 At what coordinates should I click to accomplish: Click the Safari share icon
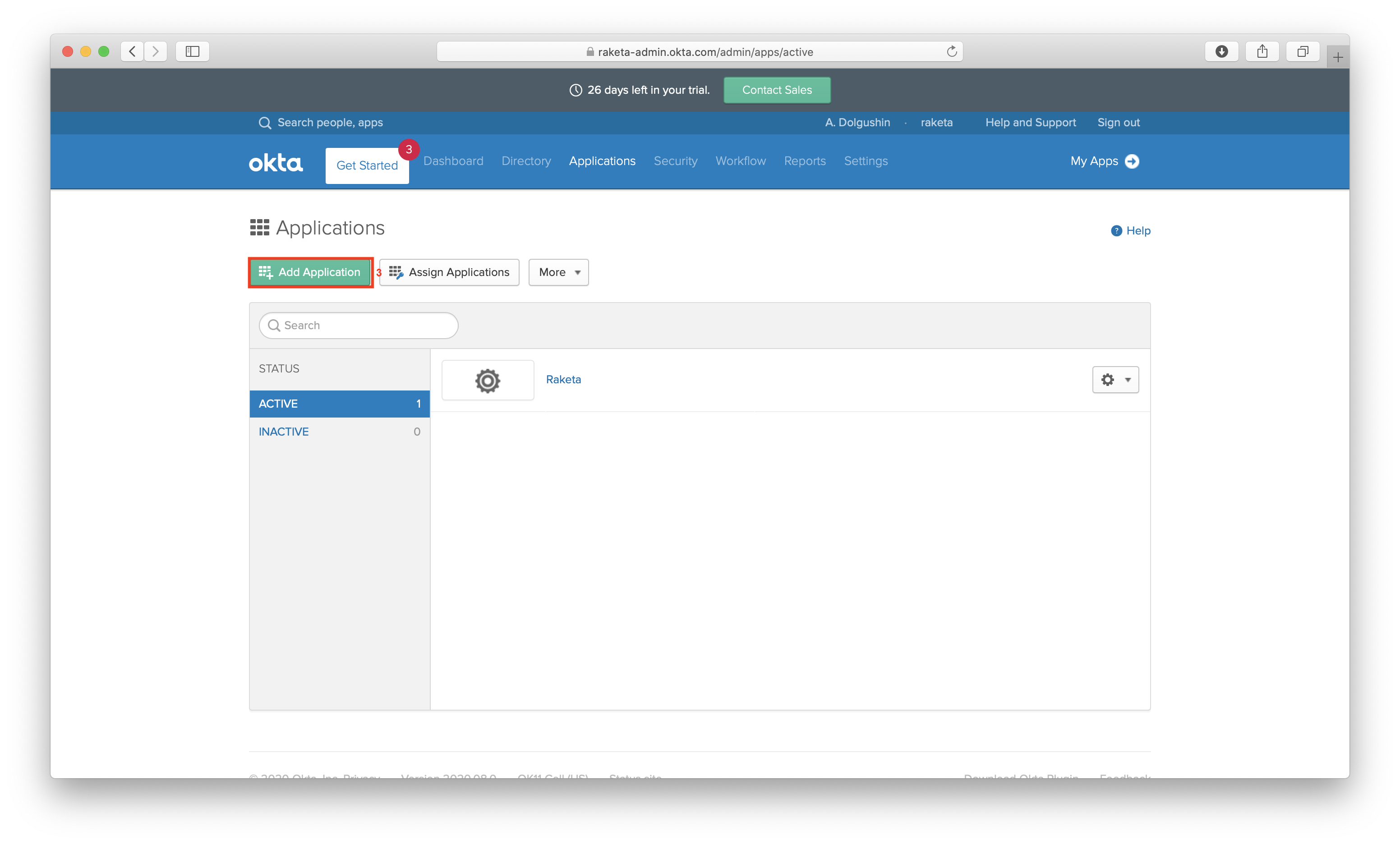tap(1262, 51)
